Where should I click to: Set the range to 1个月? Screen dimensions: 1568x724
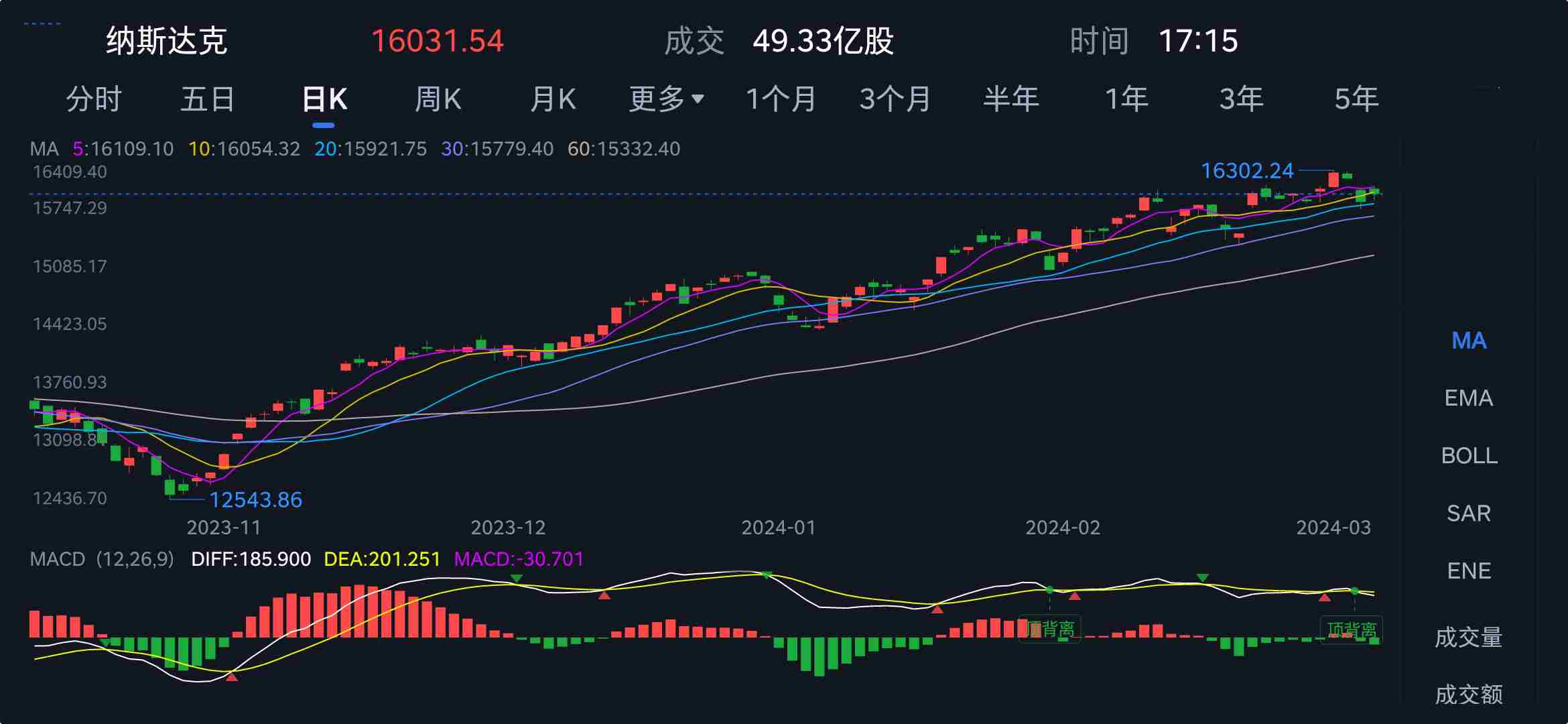pos(781,99)
